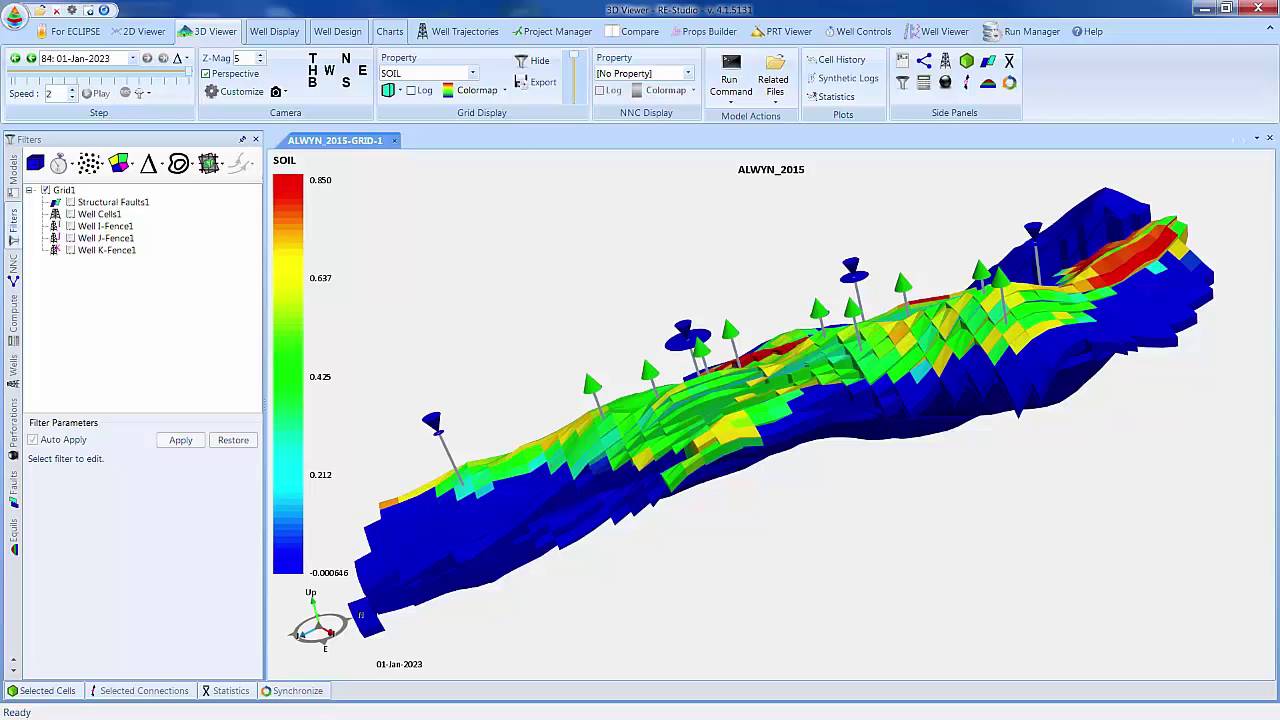
Task: Click the black sphere icon in Side Panels
Action: [945, 83]
